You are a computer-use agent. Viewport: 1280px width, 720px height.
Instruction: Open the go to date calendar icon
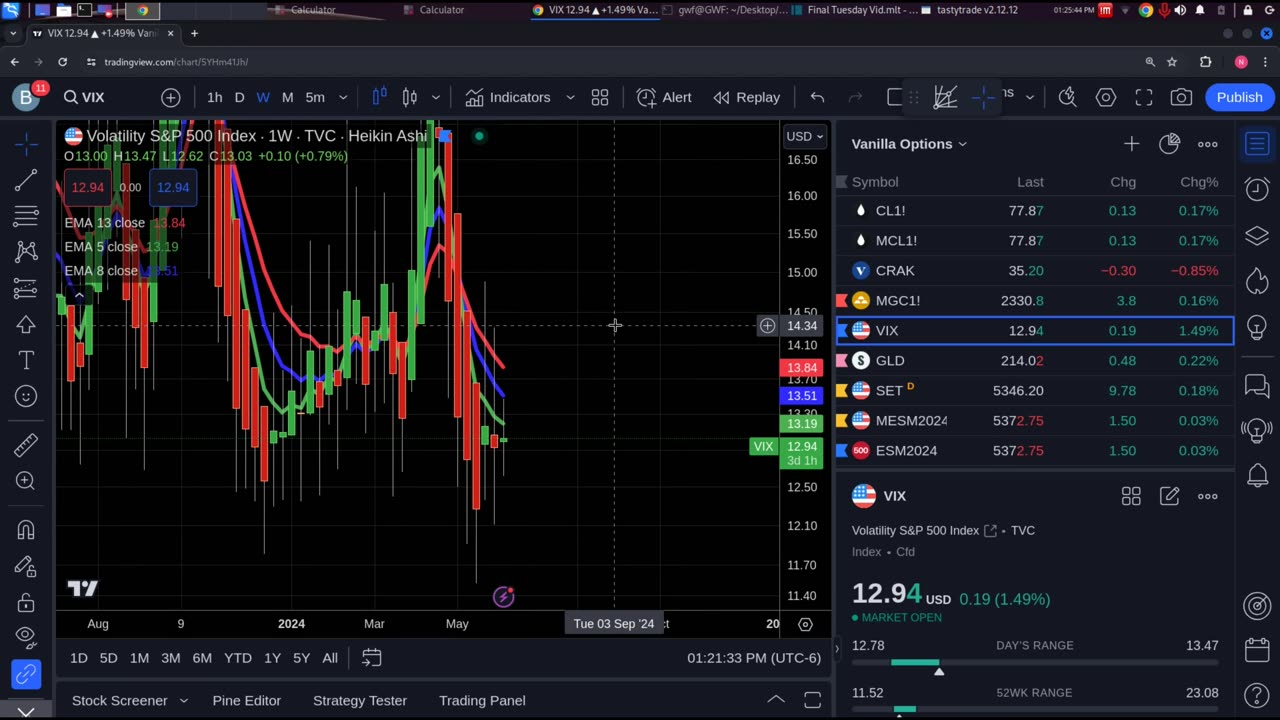coord(372,657)
